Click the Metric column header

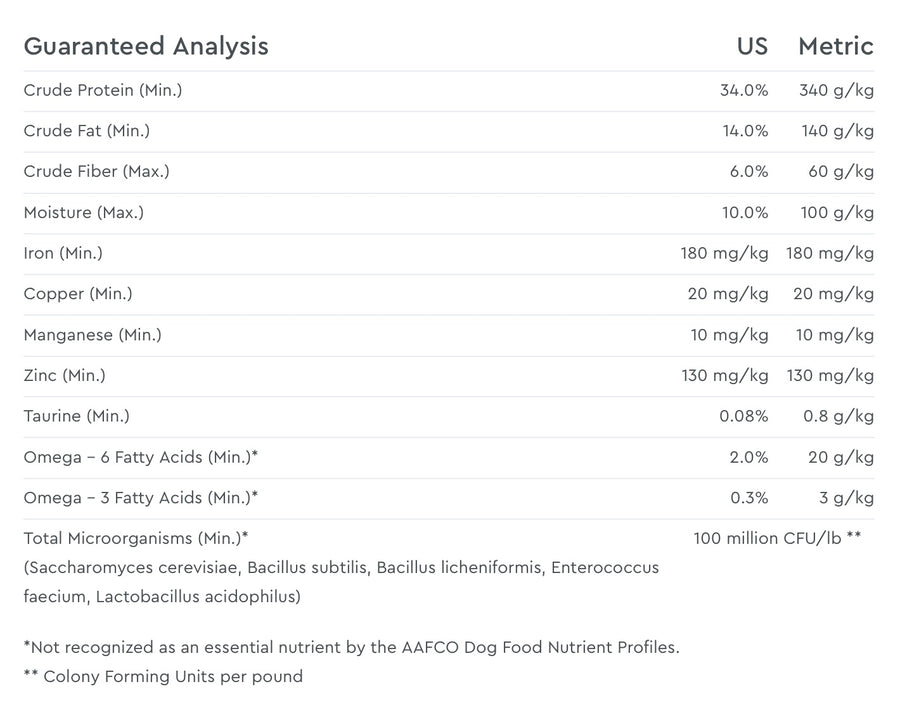point(835,46)
